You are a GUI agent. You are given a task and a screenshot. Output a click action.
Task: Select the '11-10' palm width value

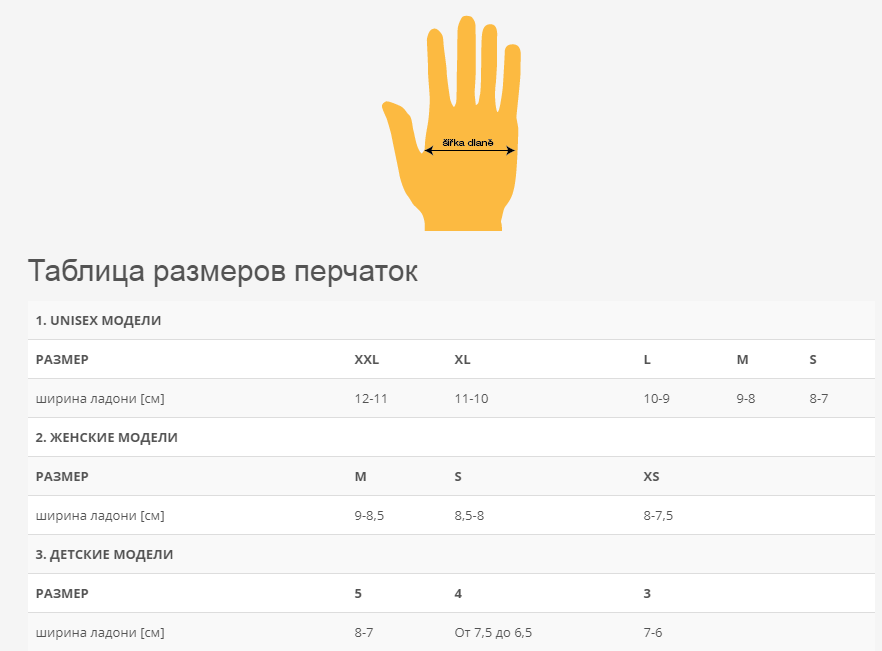[x=471, y=398]
